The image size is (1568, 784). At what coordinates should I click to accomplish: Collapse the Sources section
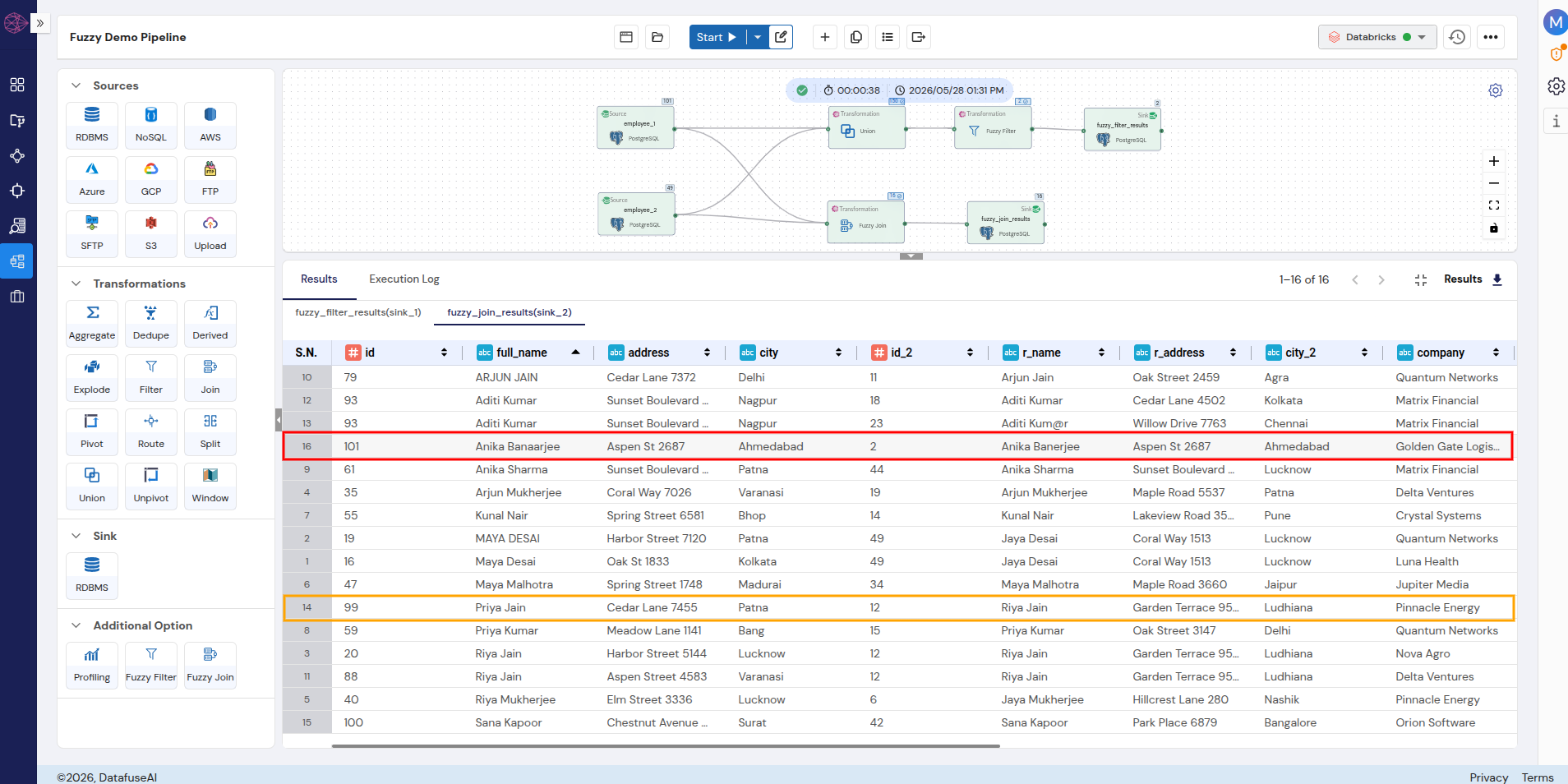pyautogui.click(x=76, y=85)
